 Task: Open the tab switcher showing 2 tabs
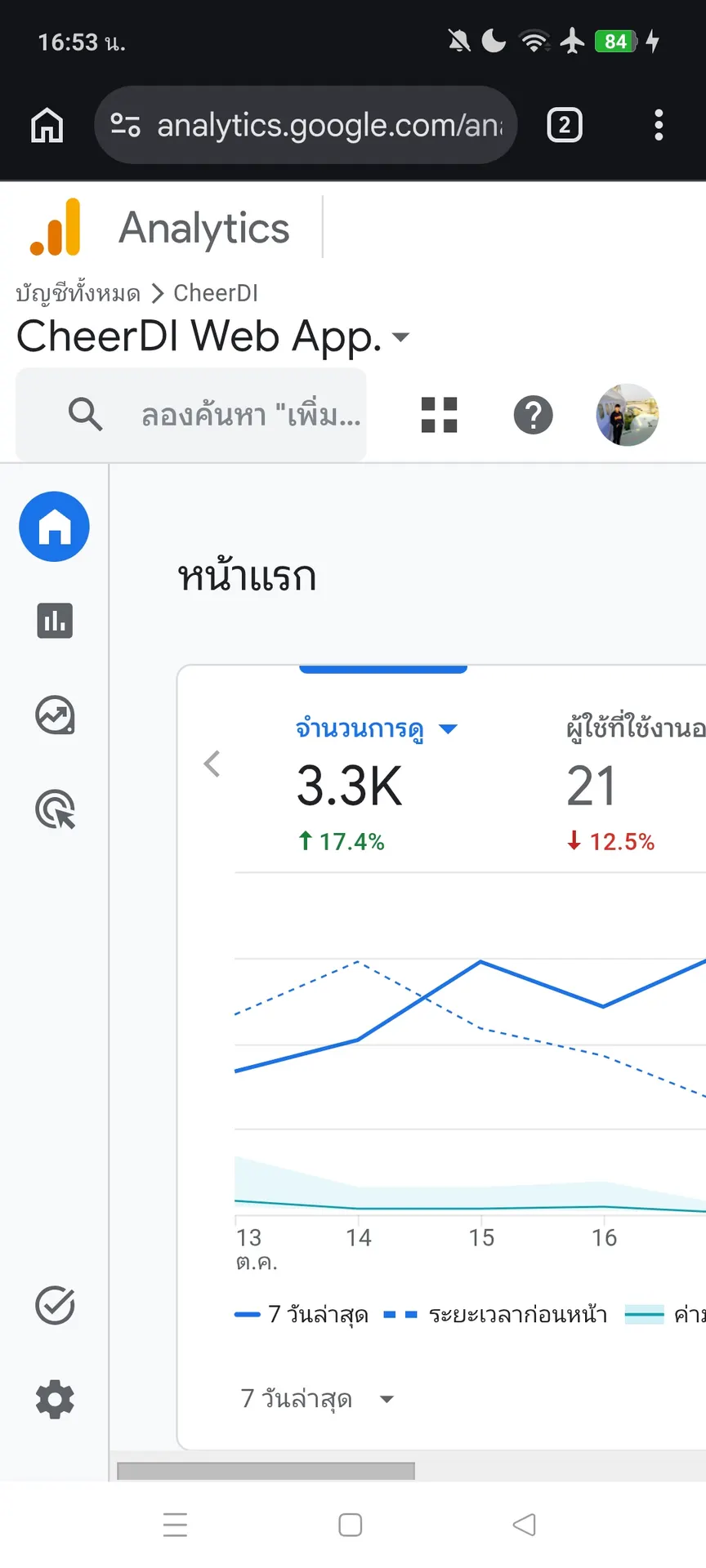pyautogui.click(x=565, y=125)
